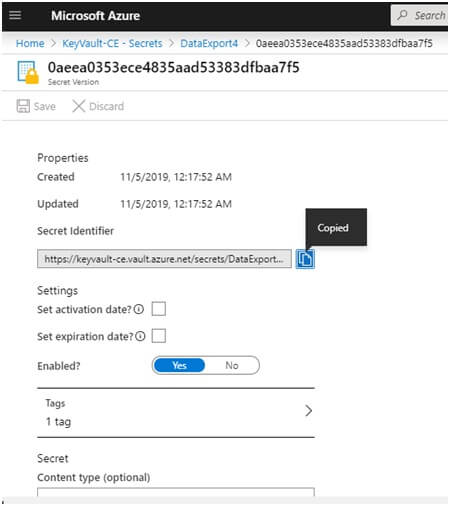
Task: Click the Save button label
Action: click(x=45, y=106)
